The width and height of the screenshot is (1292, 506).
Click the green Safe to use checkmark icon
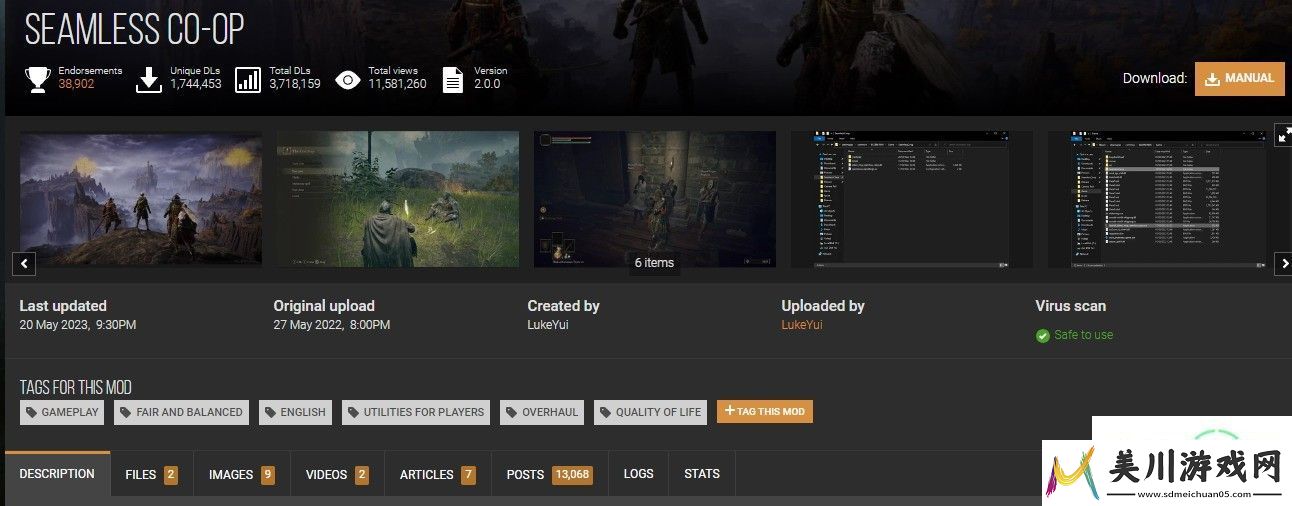(1043, 336)
